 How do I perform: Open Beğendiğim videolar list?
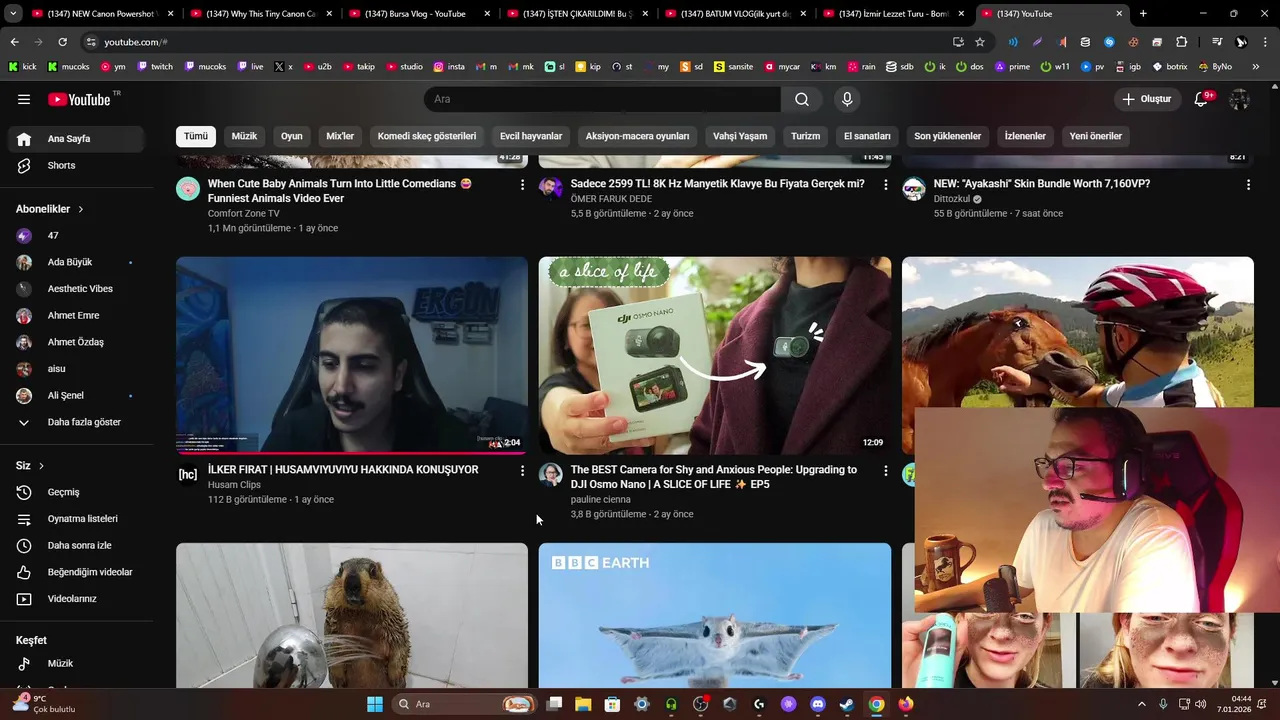click(76, 572)
